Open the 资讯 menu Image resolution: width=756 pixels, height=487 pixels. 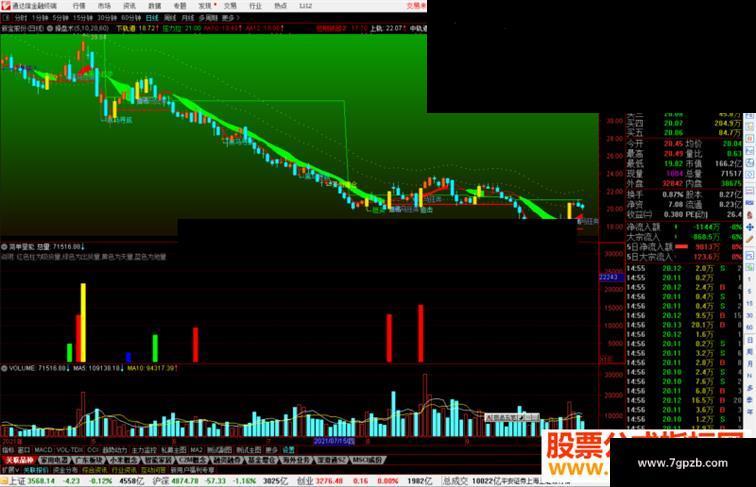click(129, 6)
